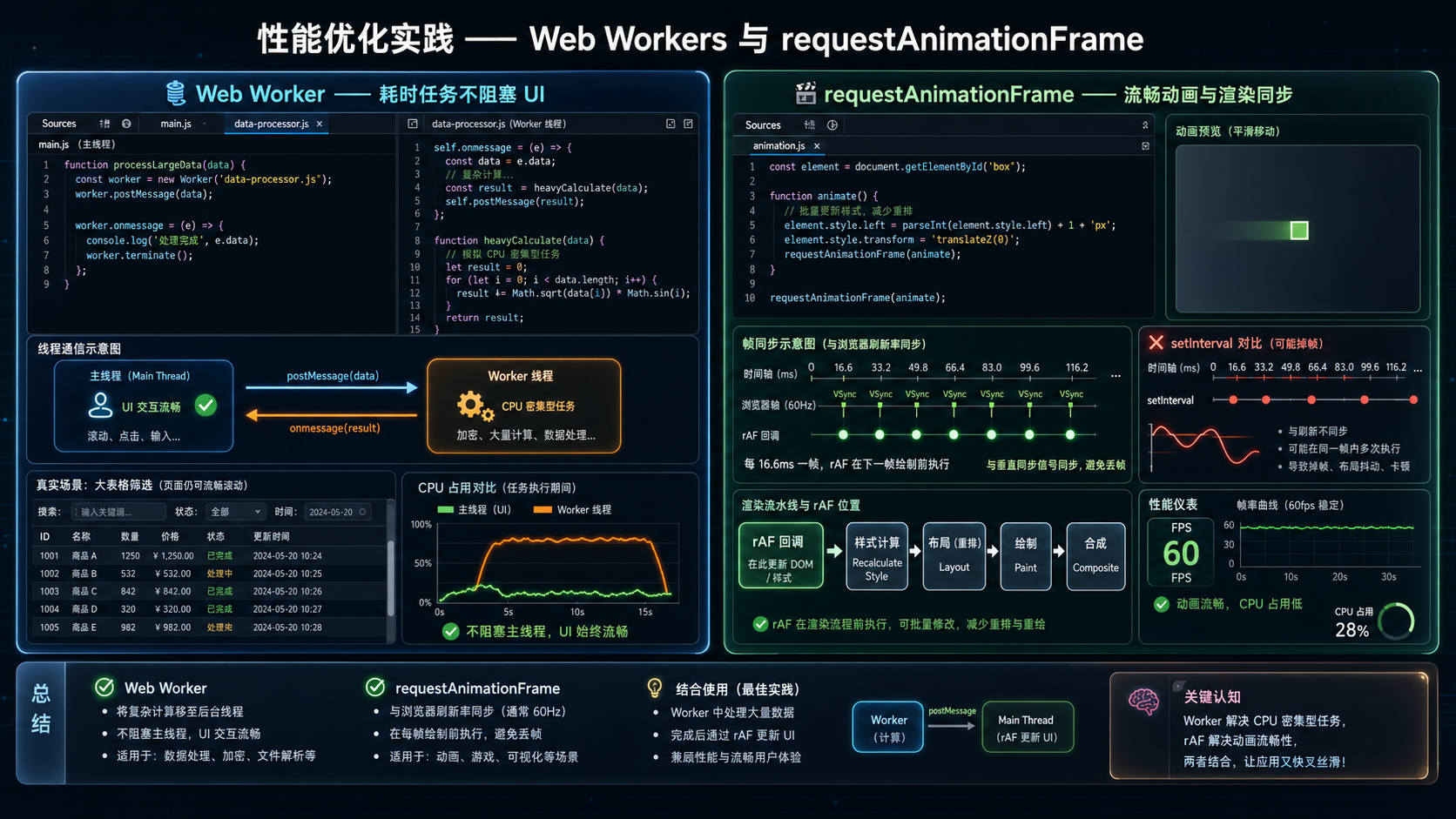This screenshot has width=1456, height=819.
Task: Click the 绘制 Paint pipeline box
Action: pos(1026,556)
